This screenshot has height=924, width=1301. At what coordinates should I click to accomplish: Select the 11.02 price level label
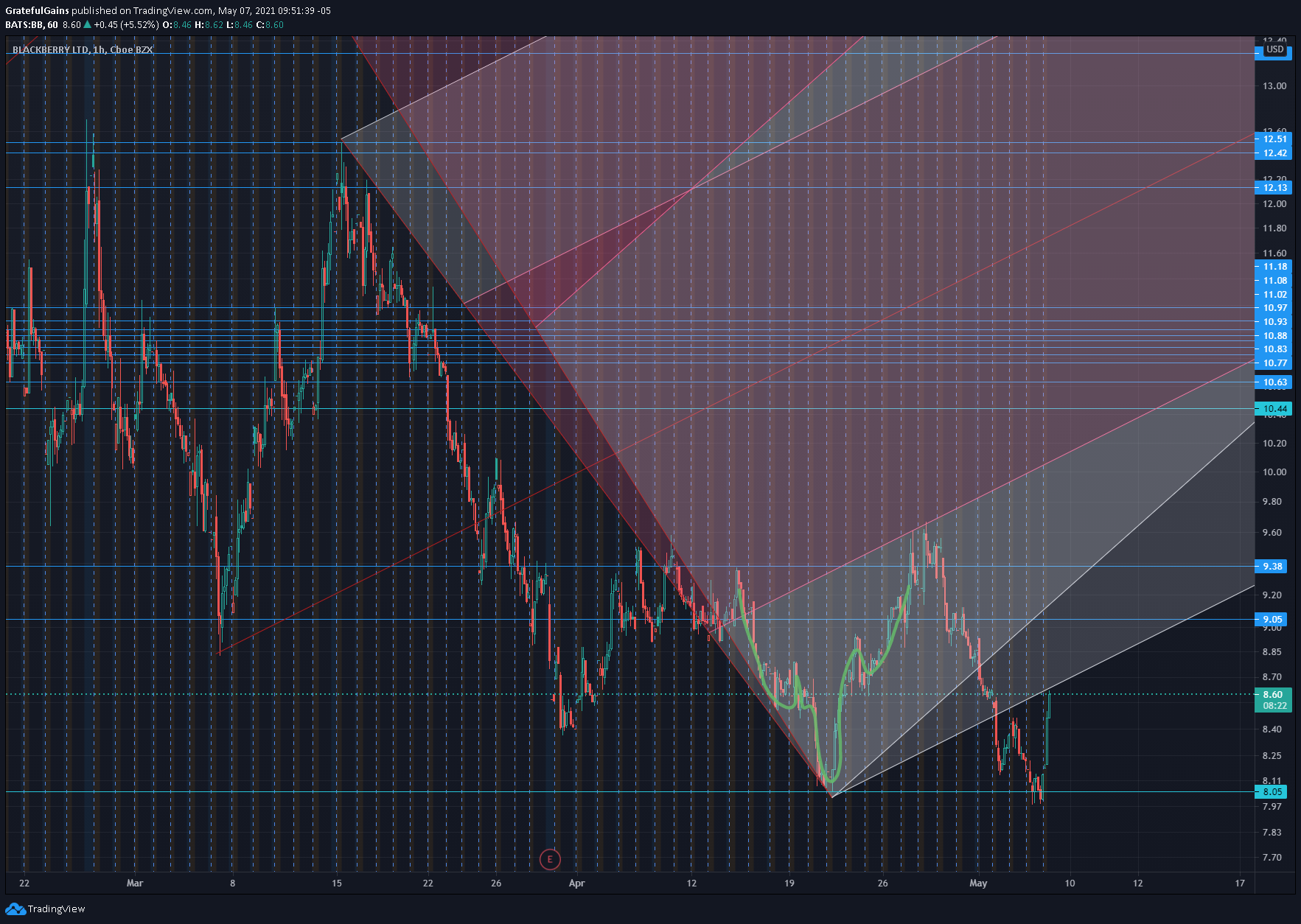click(1273, 295)
